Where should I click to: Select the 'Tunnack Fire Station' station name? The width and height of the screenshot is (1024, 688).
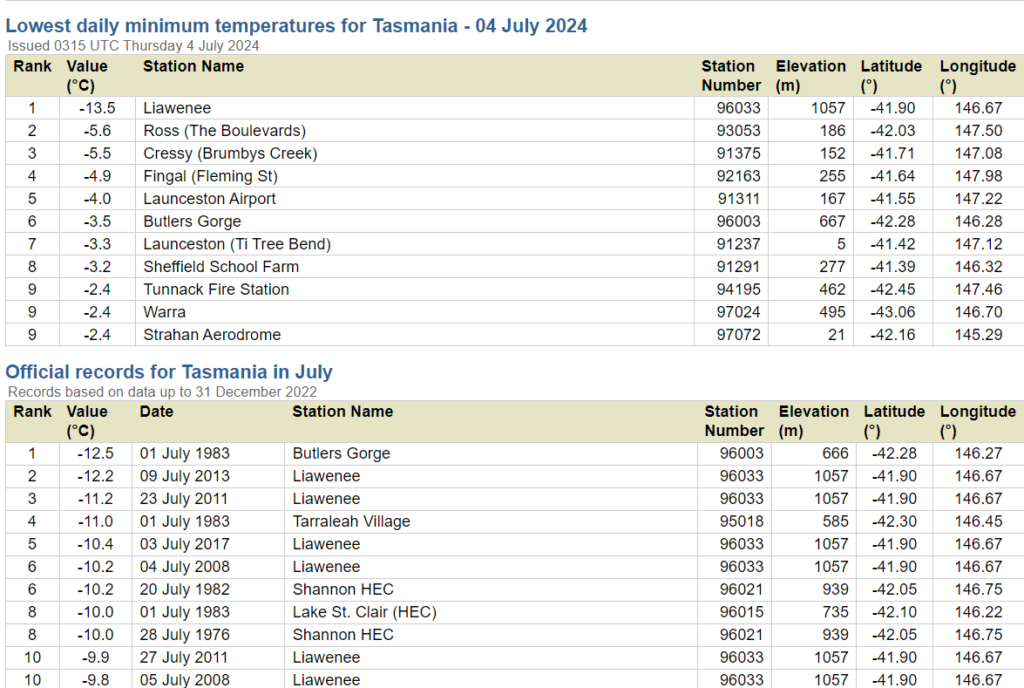[216, 290]
